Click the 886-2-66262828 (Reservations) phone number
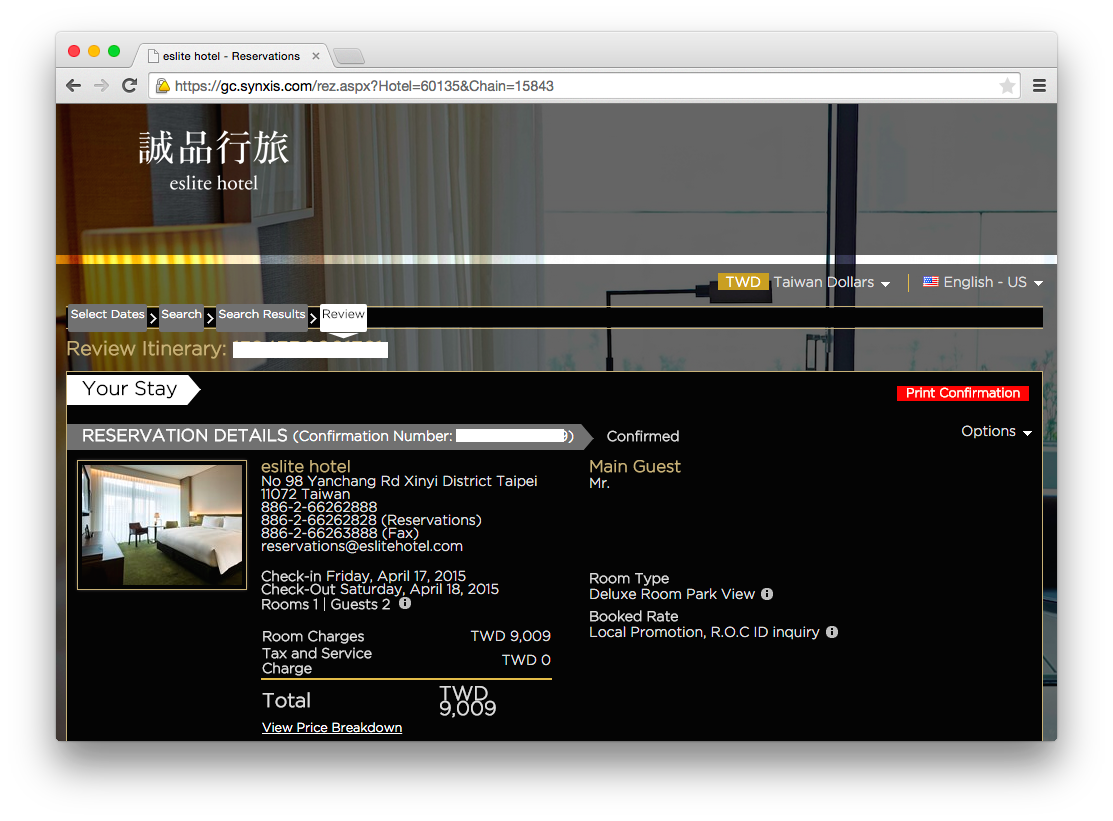This screenshot has height=821, width=1113. [371, 520]
